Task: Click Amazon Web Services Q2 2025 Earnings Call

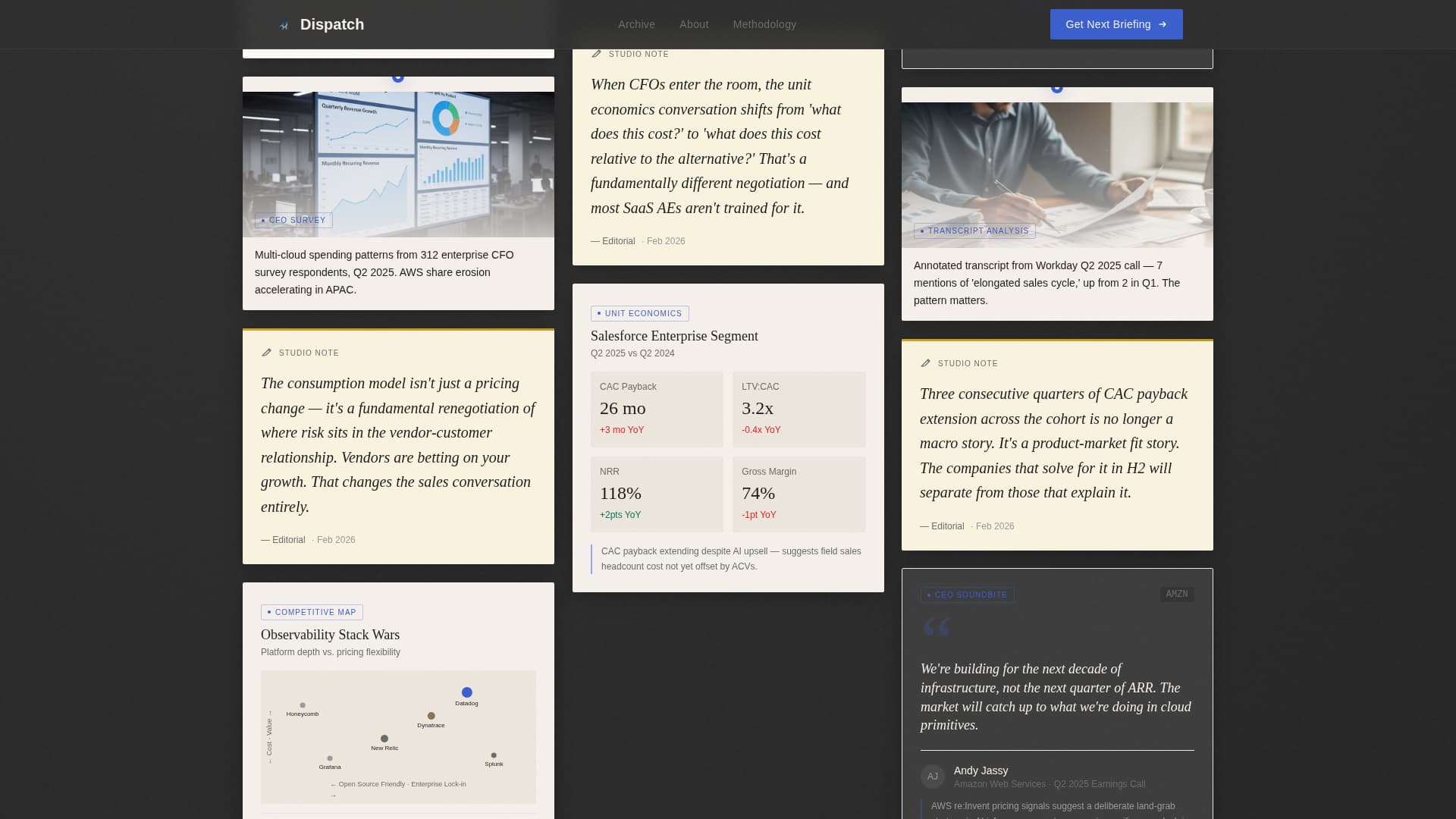Action: [1050, 784]
